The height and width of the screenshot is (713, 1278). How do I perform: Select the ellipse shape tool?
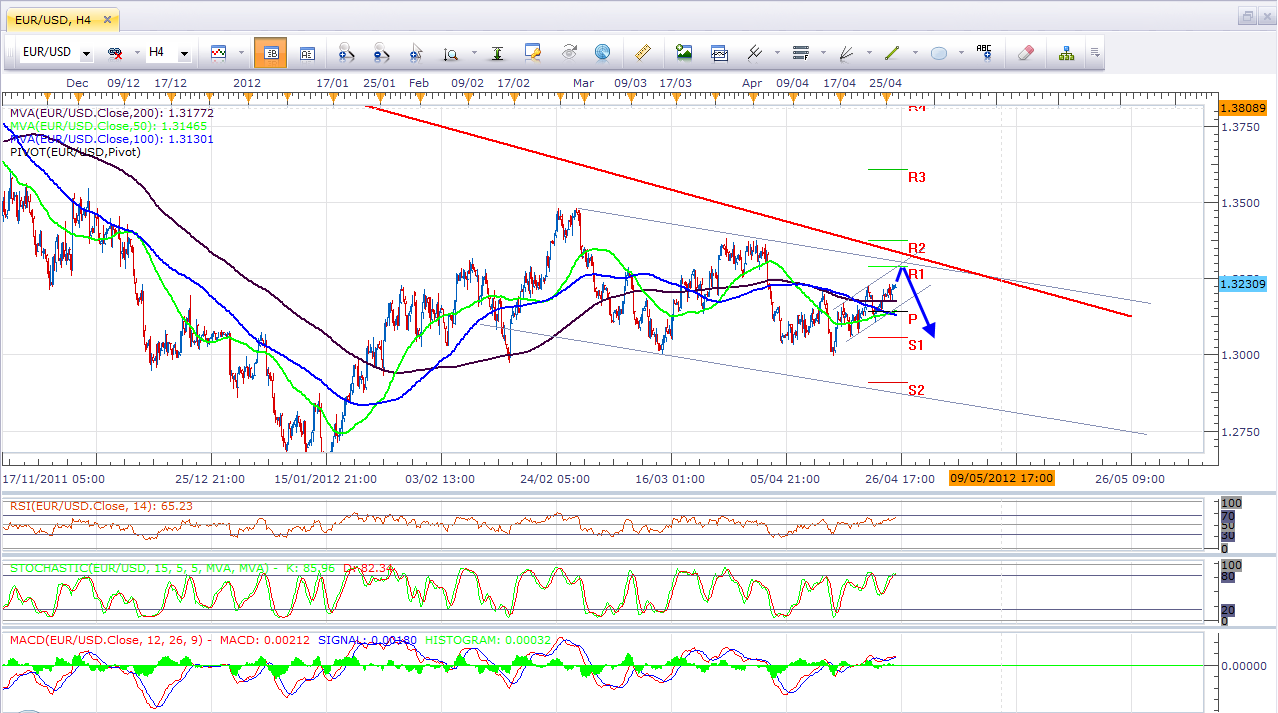coord(938,53)
